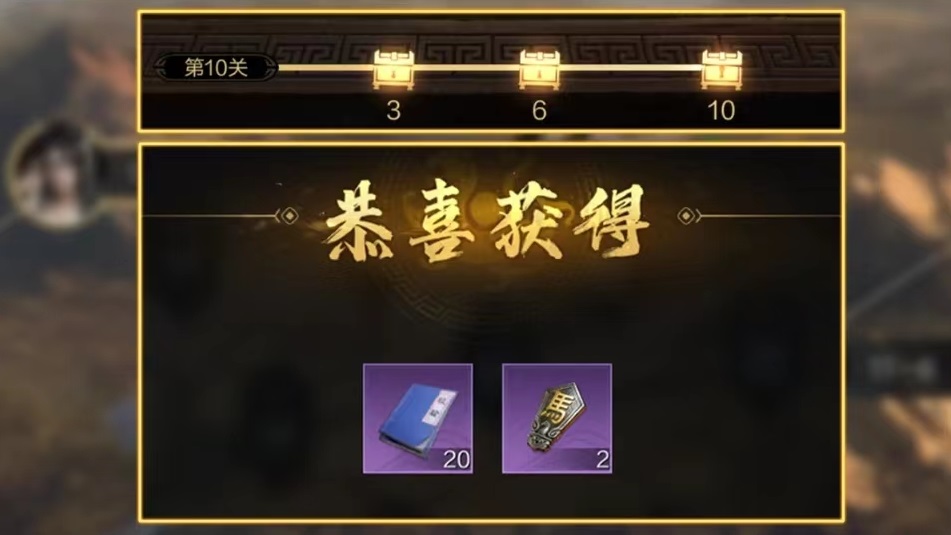Click progress bar between 第10关 and first chest
Image resolution: width=951 pixels, height=535 pixels.
325,67
